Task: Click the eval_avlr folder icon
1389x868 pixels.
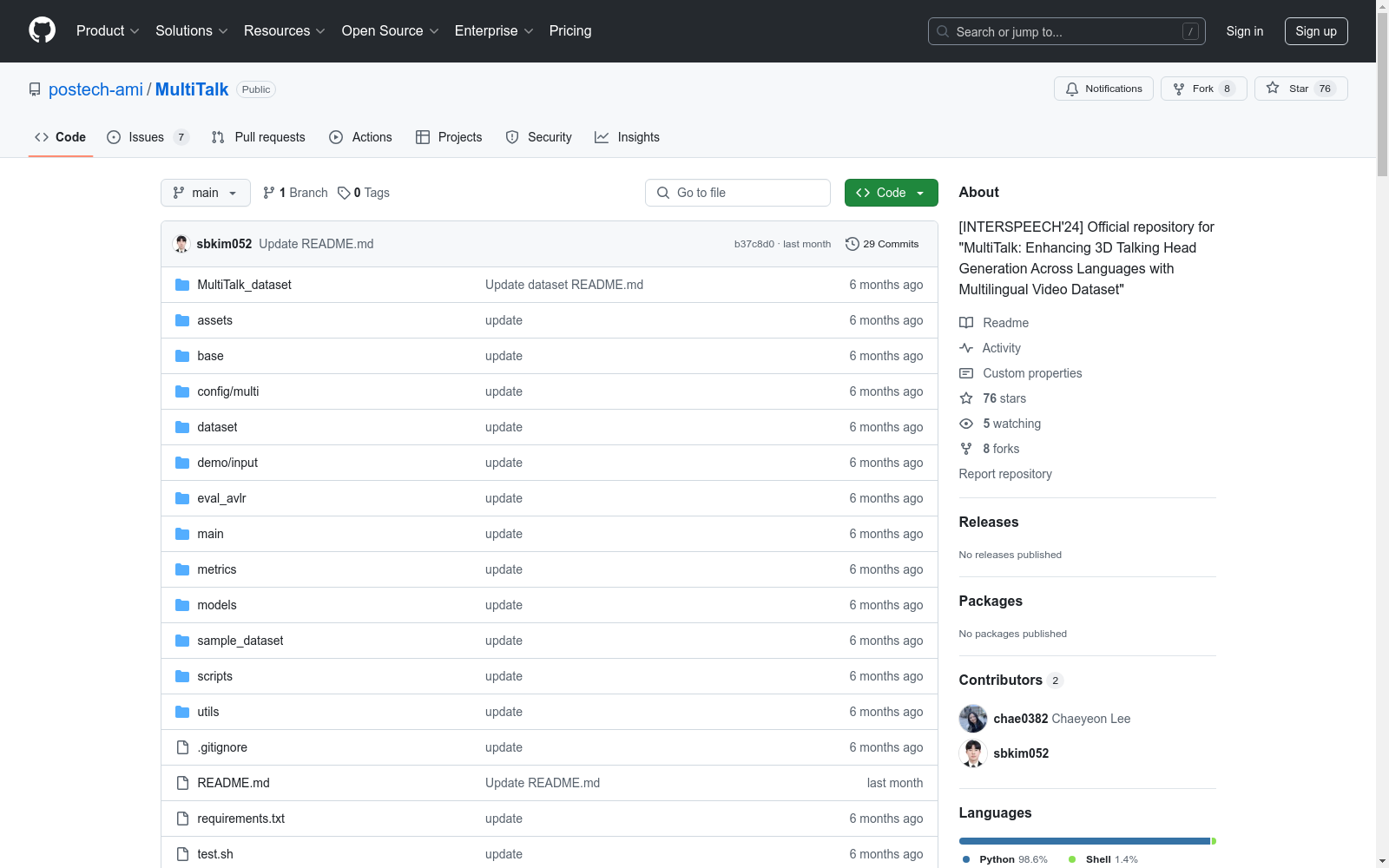Action: pos(182,498)
